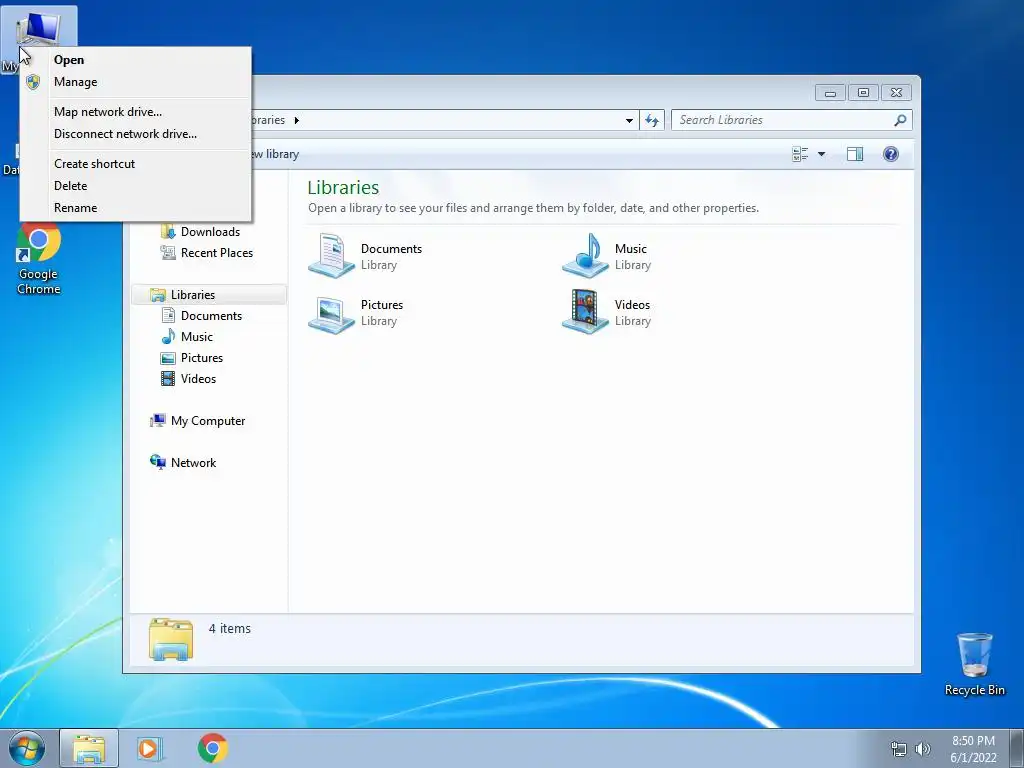
Task: Select Recent Places in navigation pane
Action: coord(207,253)
